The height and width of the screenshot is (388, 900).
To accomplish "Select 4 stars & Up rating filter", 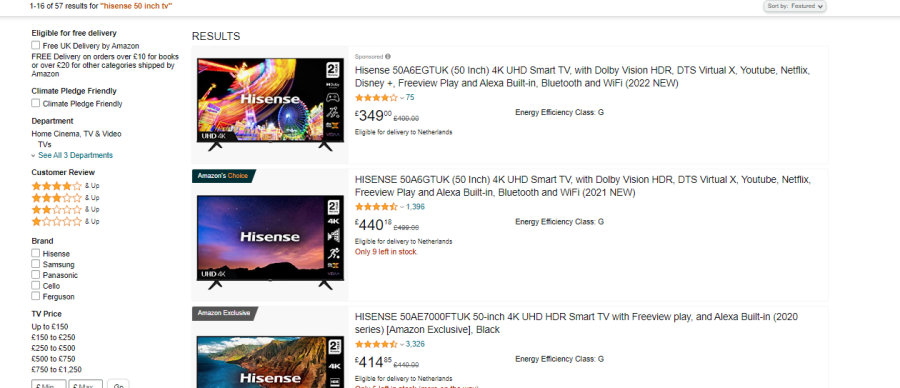I will [x=65, y=186].
